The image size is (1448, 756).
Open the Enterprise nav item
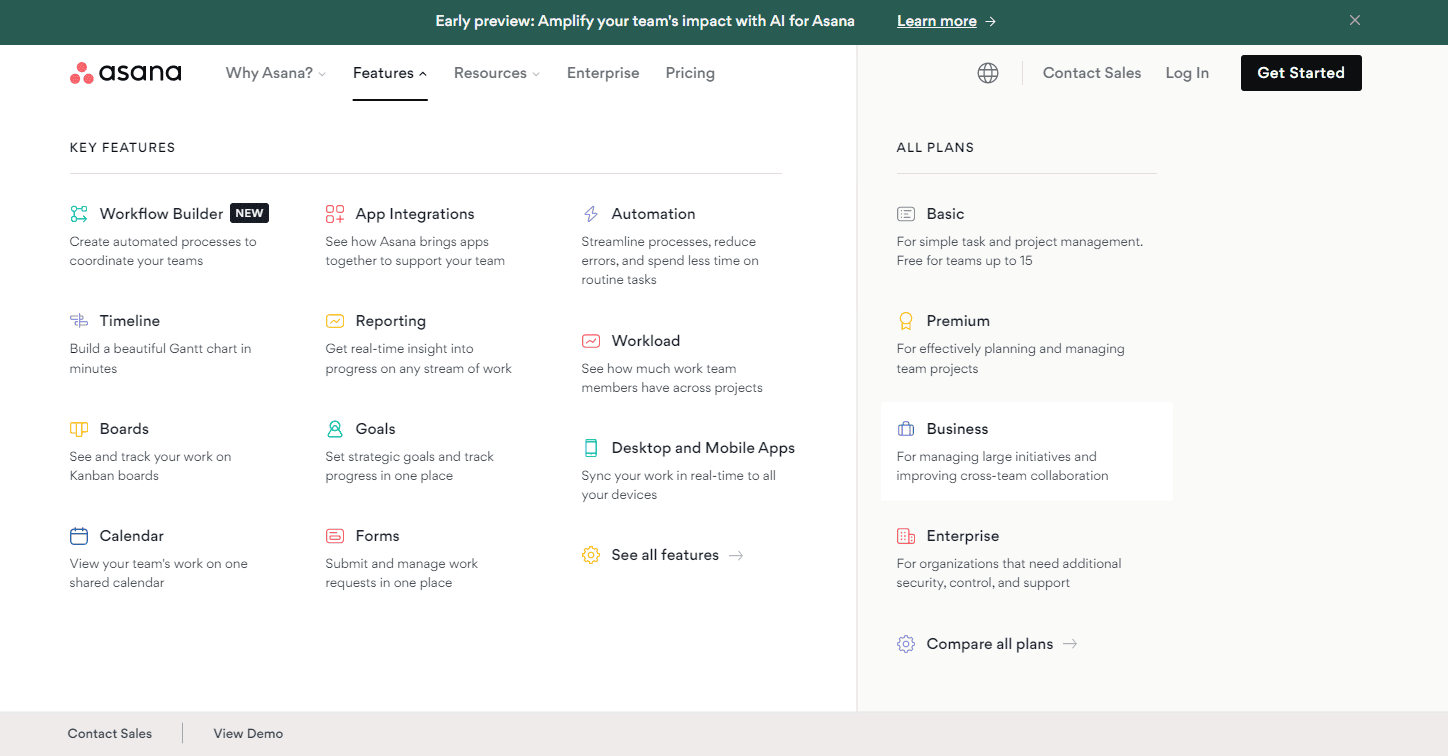point(603,73)
